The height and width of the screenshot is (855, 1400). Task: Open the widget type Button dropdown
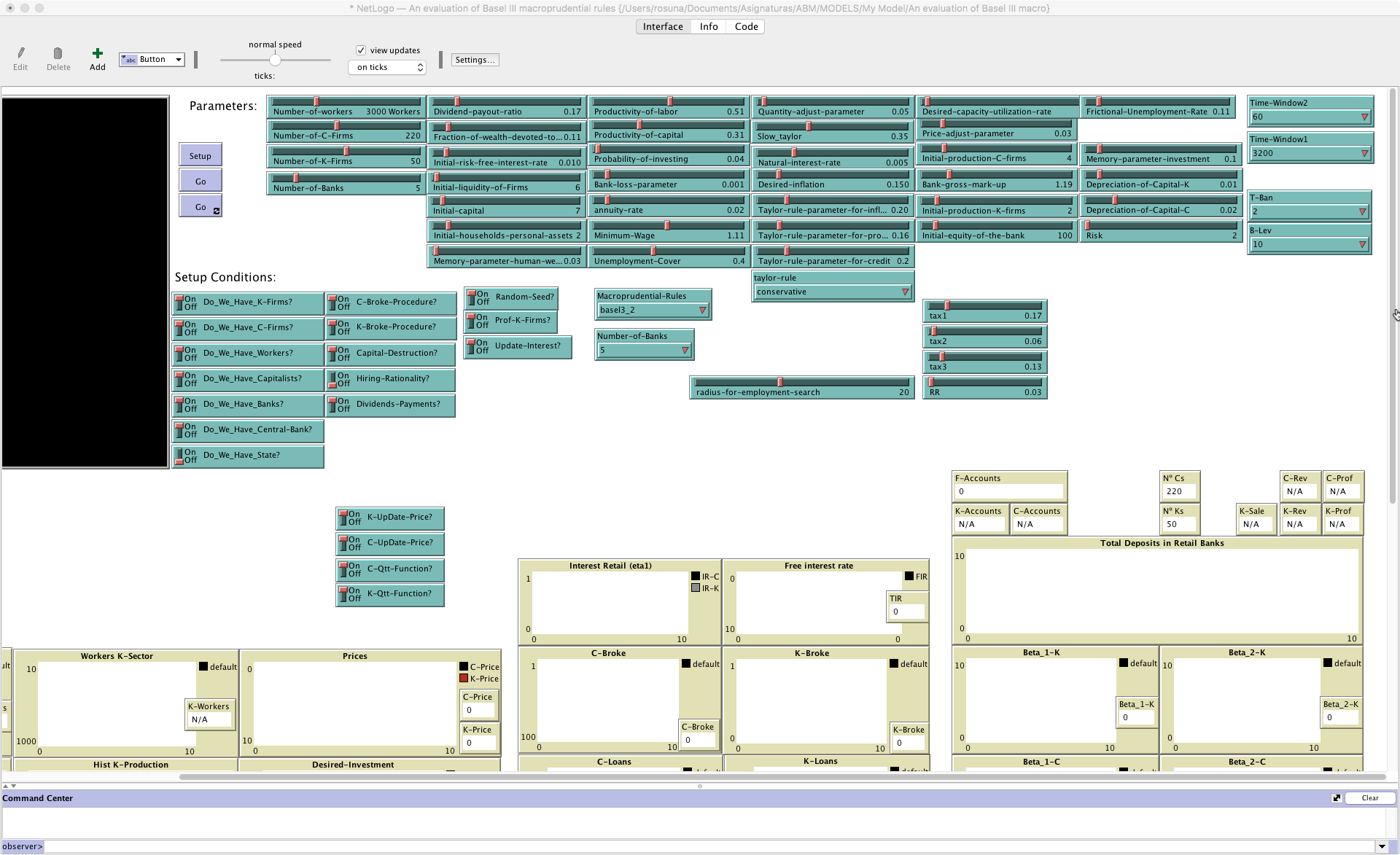click(x=152, y=60)
